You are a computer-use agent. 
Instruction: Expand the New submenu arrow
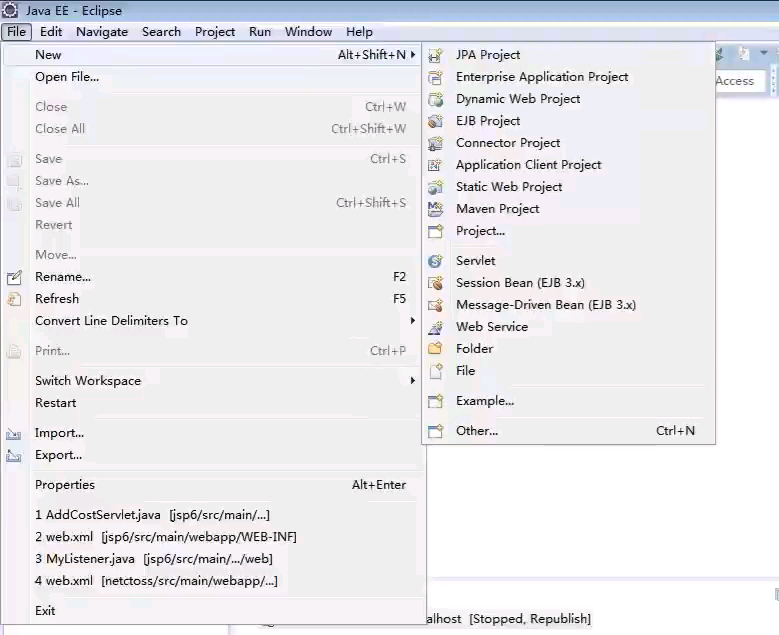point(413,55)
